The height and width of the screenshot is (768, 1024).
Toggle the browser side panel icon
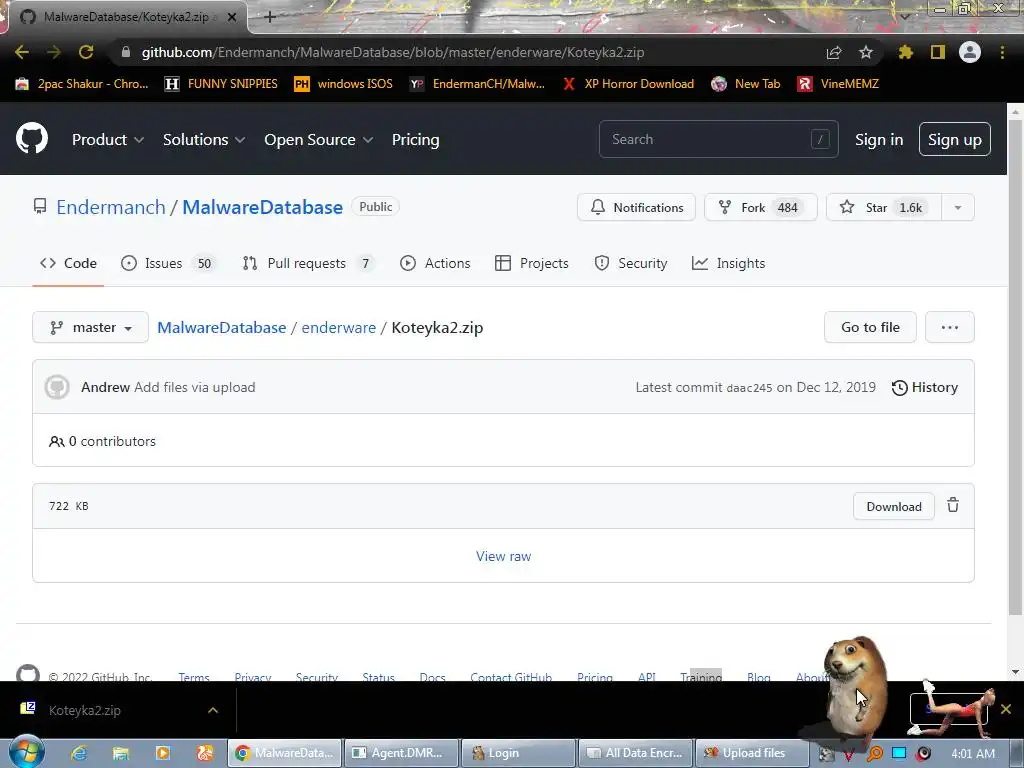pyautogui.click(x=938, y=52)
